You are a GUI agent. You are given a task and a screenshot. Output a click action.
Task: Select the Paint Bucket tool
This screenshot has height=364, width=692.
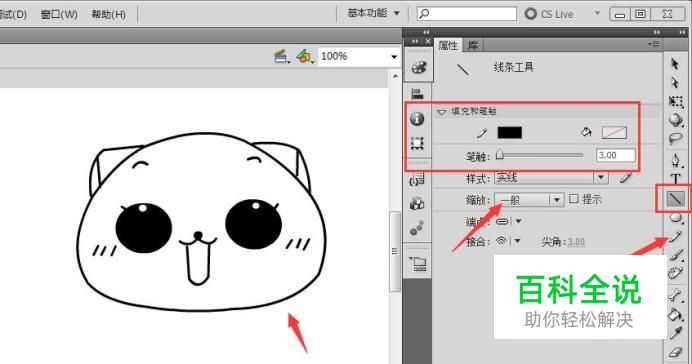point(675,314)
